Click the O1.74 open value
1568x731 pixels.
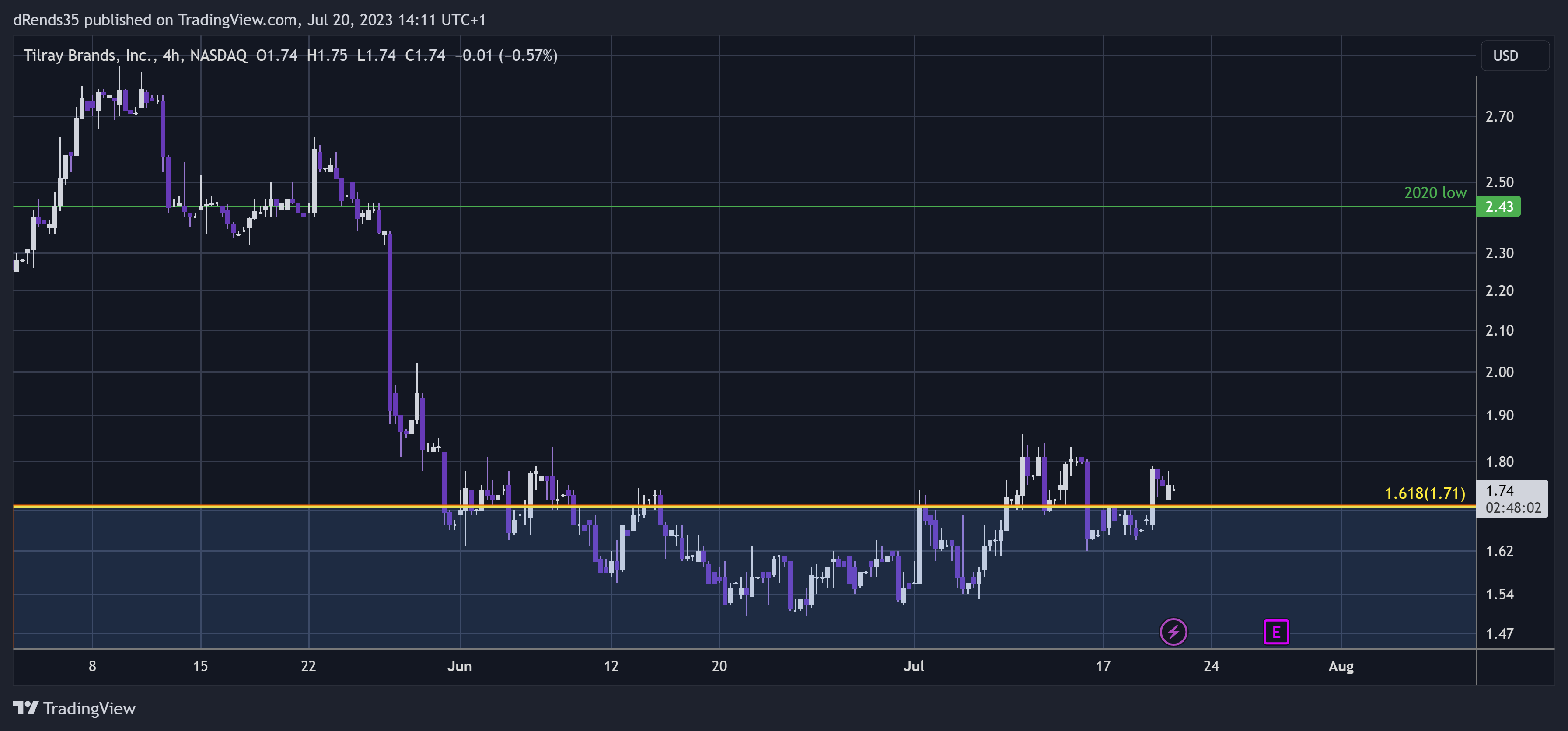click(276, 56)
